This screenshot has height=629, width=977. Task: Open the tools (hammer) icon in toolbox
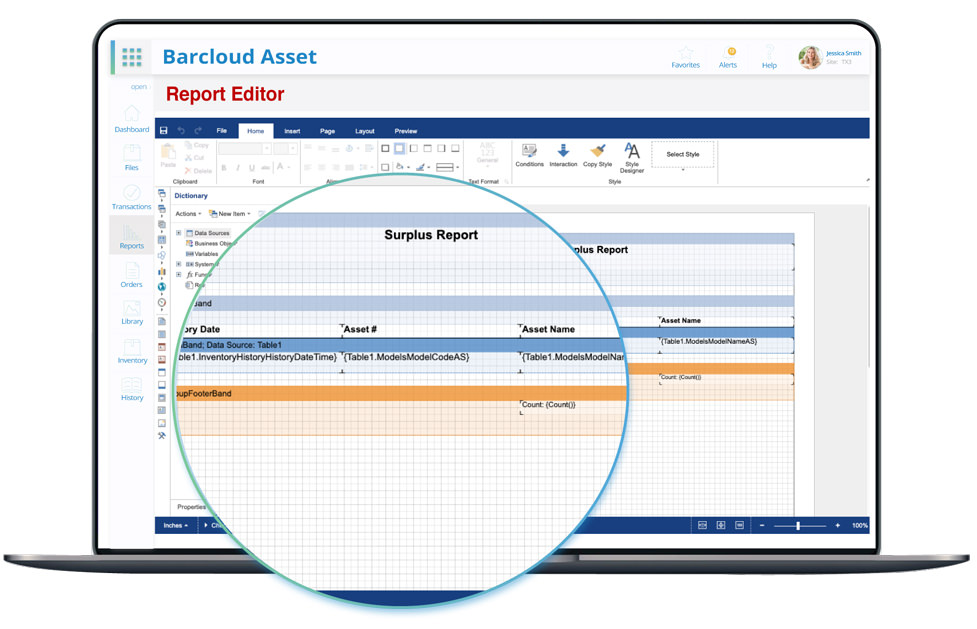pos(162,436)
